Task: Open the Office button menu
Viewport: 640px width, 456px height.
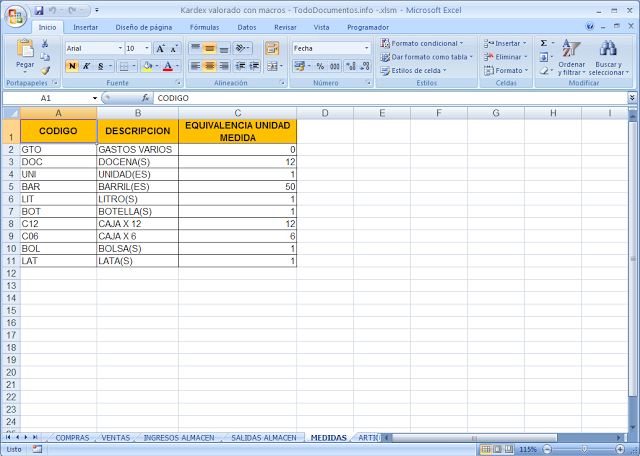Action: (x=16, y=16)
